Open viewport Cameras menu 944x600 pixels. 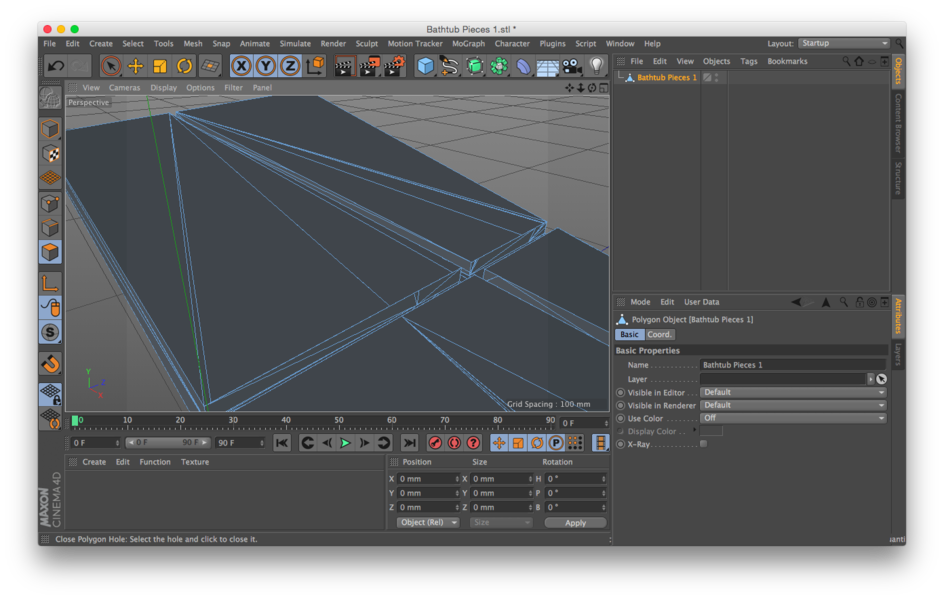coord(125,87)
